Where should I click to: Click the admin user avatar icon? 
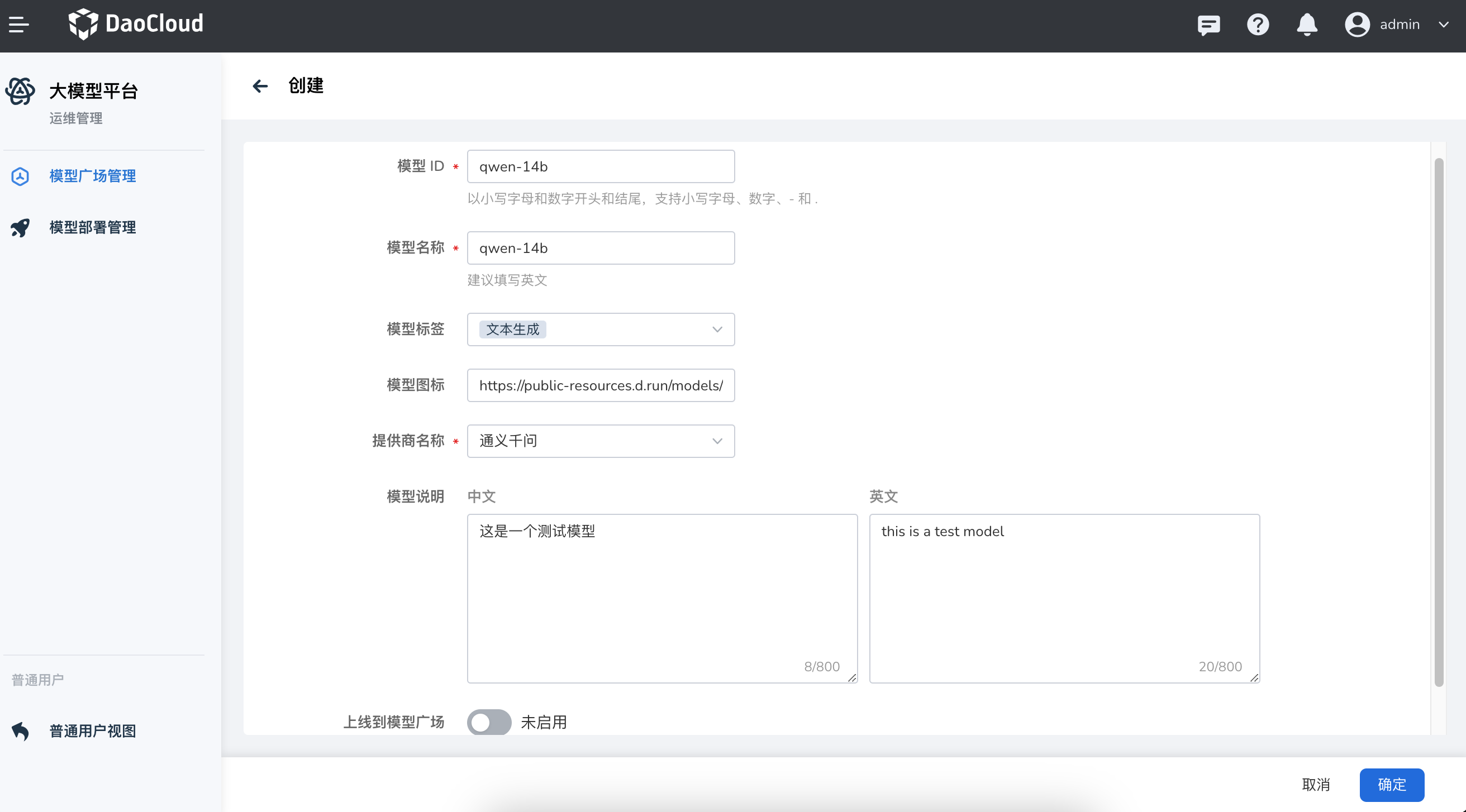pos(1356,25)
